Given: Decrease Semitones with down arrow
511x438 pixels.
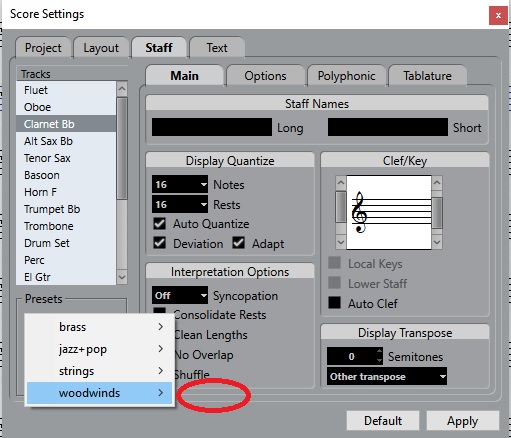Looking at the screenshot, I should click(379, 361).
